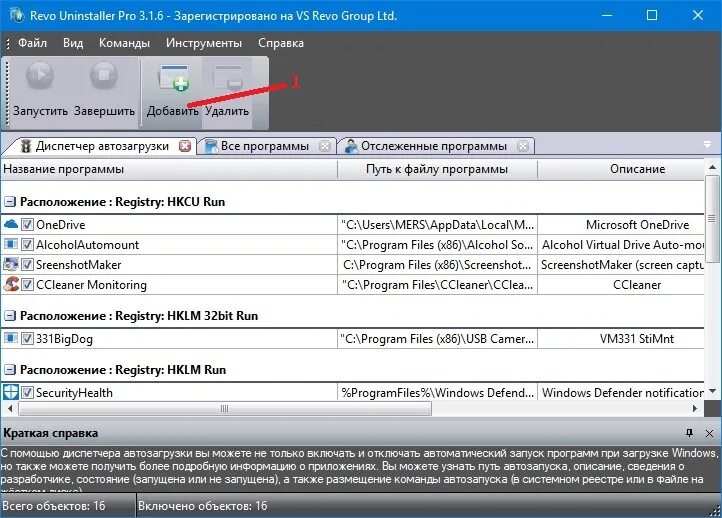Click the Windows Defender notification description
The height and width of the screenshot is (518, 722).
pos(621,393)
